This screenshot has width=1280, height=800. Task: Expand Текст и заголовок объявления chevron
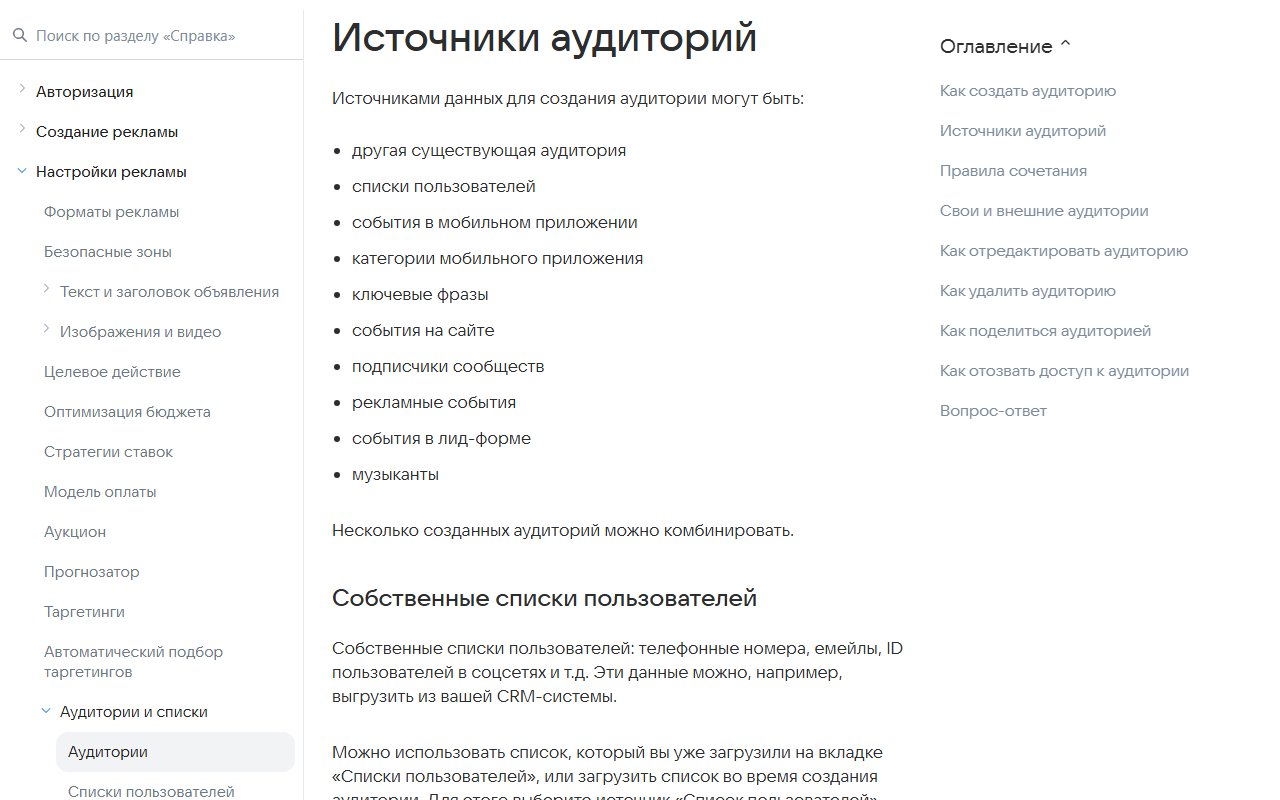pos(46,290)
